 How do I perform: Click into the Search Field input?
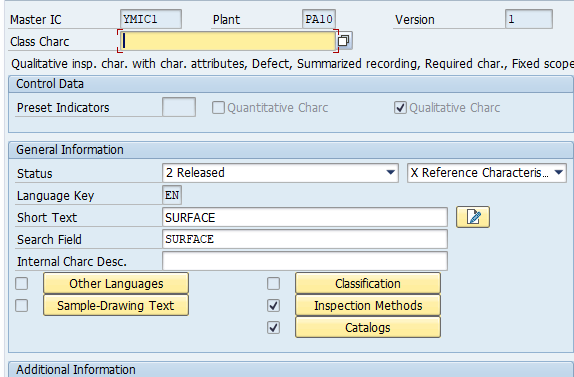click(x=305, y=239)
